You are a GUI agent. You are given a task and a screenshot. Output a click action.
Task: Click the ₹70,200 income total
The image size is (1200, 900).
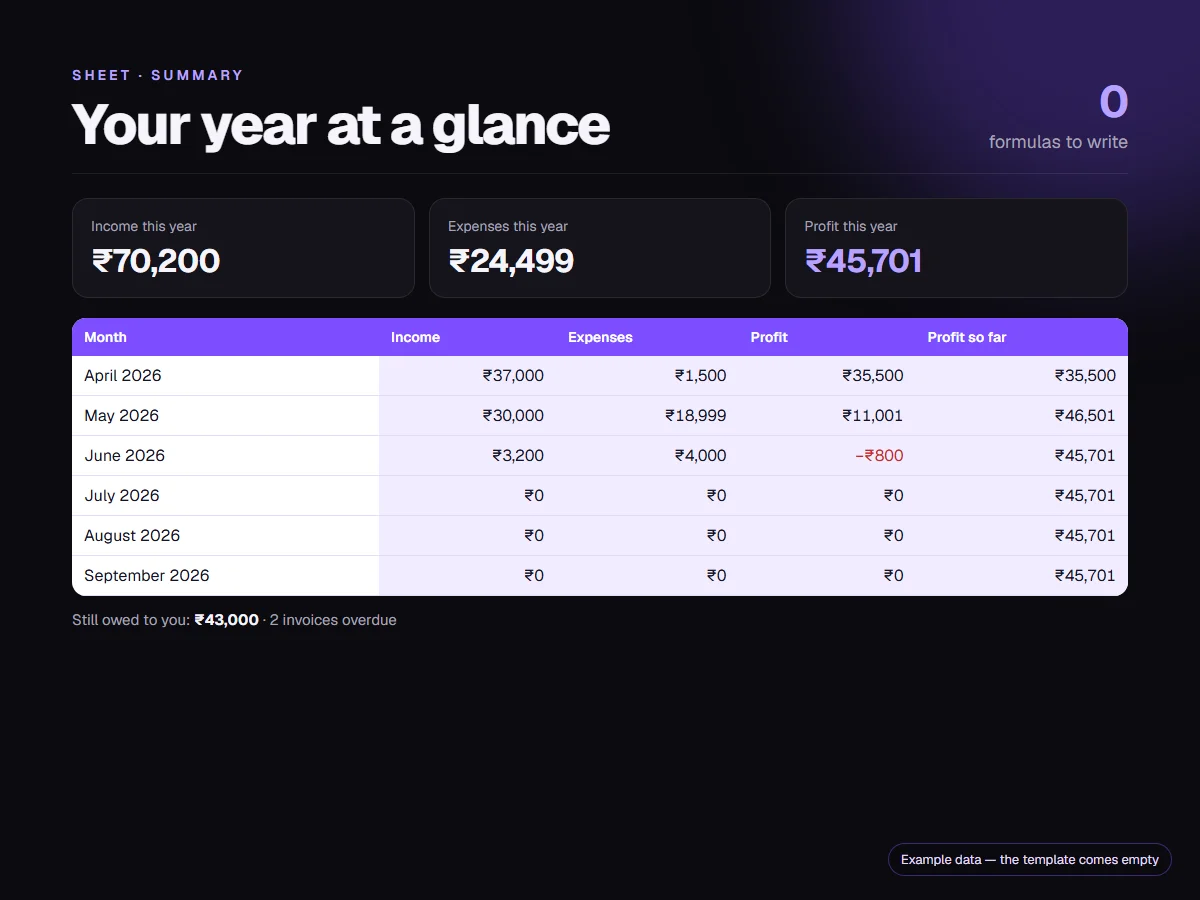(x=156, y=261)
